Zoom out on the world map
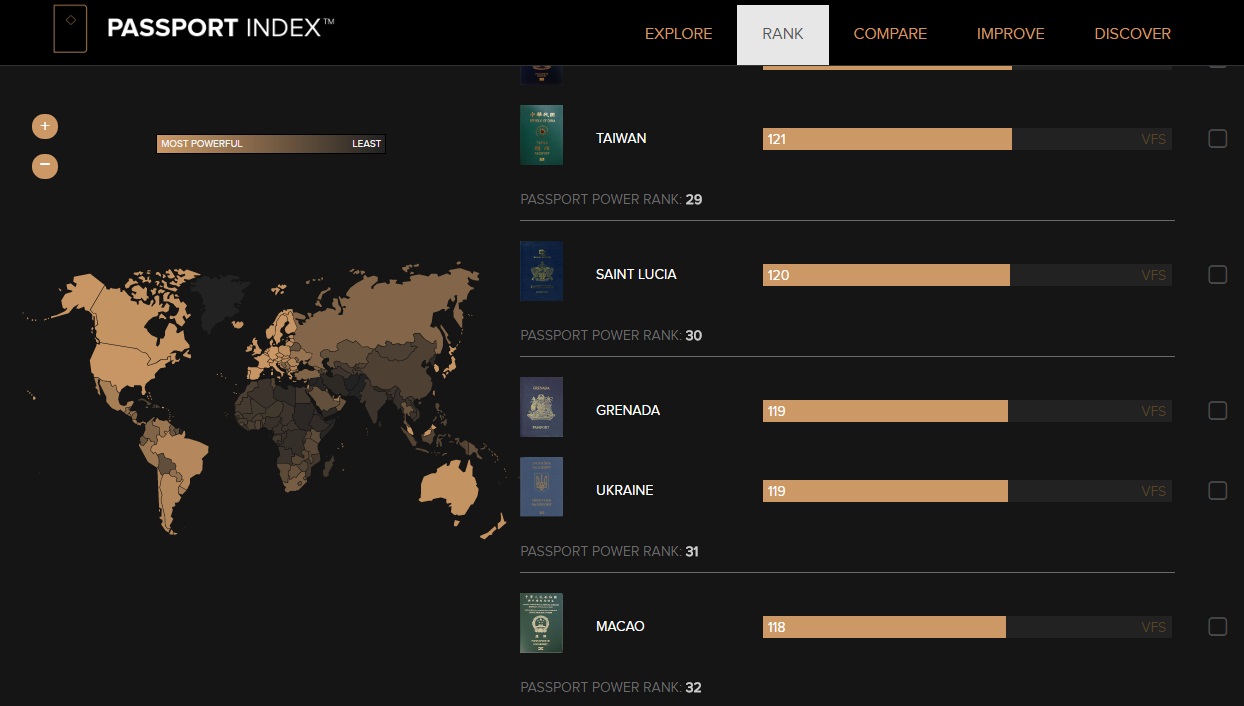This screenshot has width=1244, height=706. click(45, 165)
